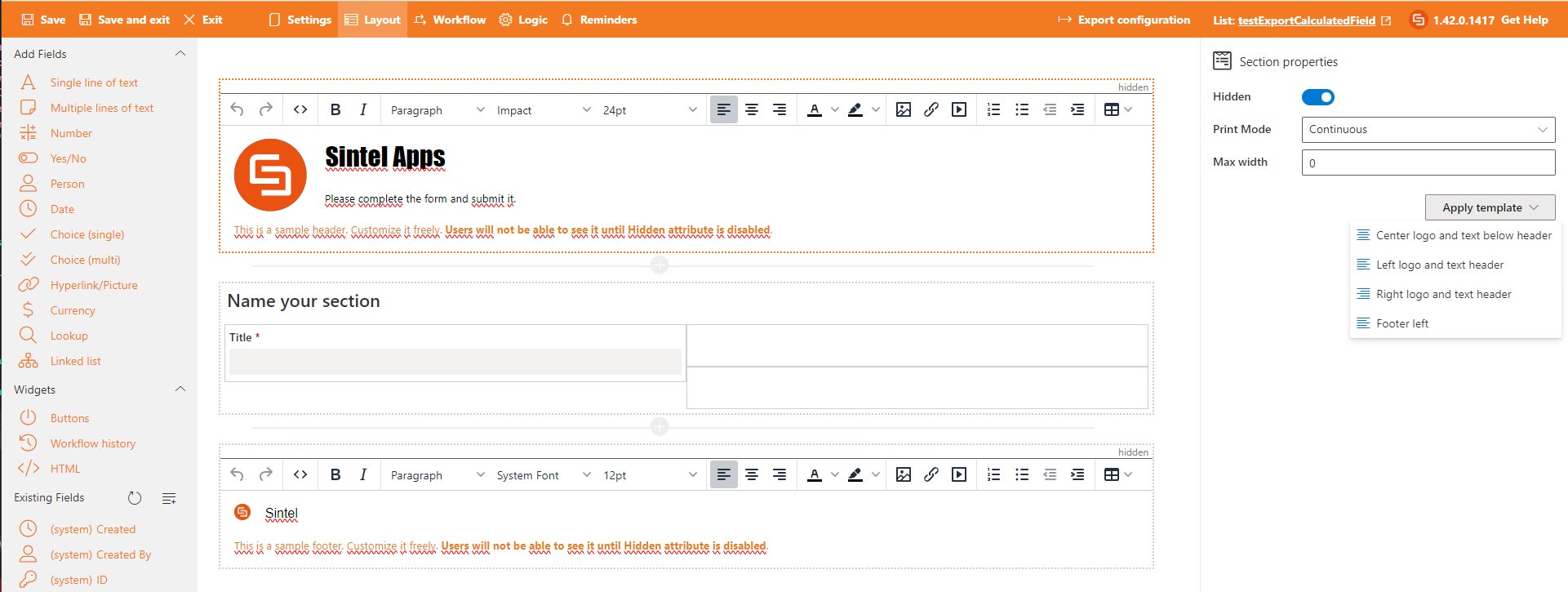Choose Left logo and text header template
The image size is (1568, 592).
click(1439, 265)
